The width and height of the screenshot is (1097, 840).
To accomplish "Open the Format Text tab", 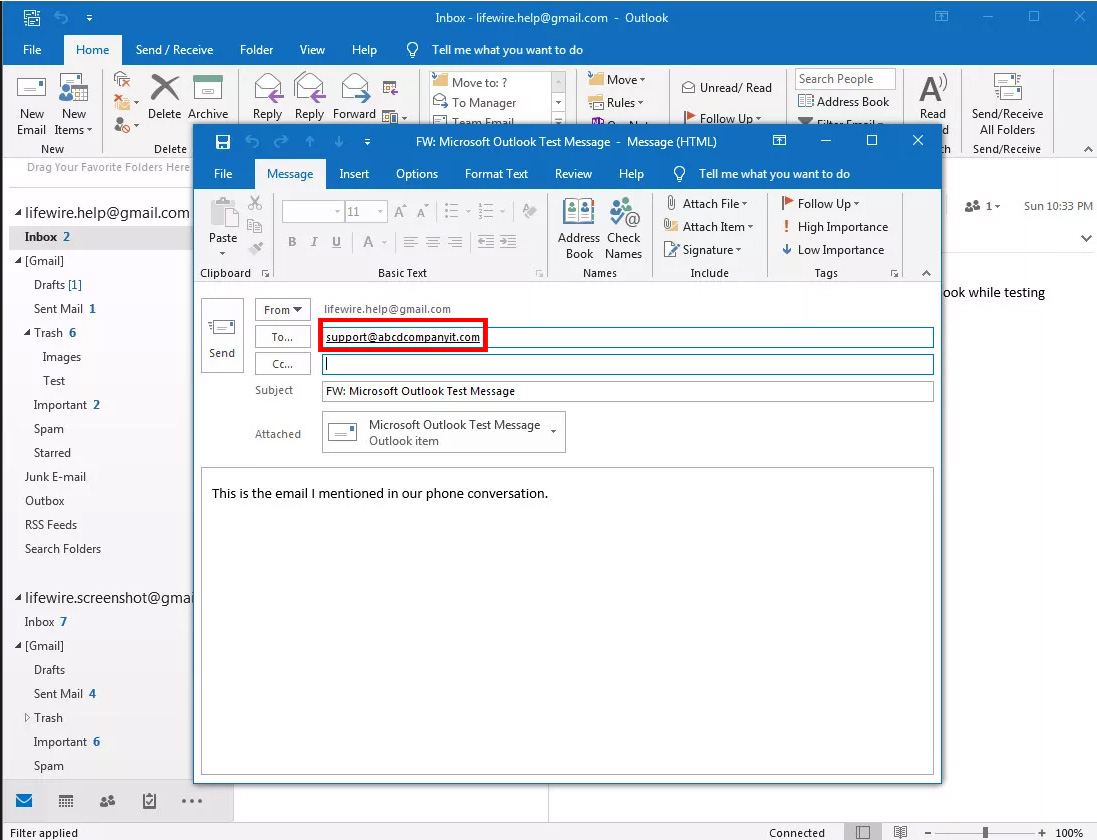I will click(x=496, y=174).
